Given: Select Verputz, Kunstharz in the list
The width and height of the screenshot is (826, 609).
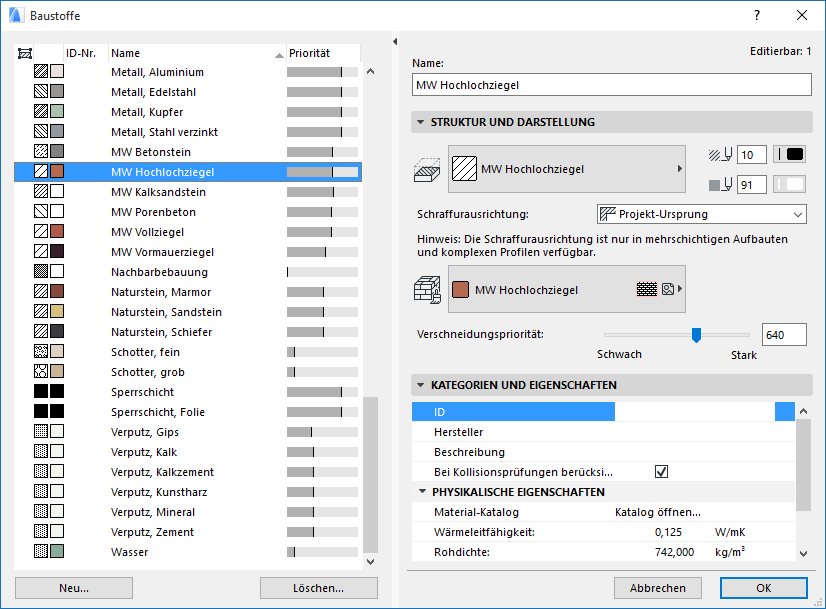Looking at the screenshot, I should click(x=188, y=492).
